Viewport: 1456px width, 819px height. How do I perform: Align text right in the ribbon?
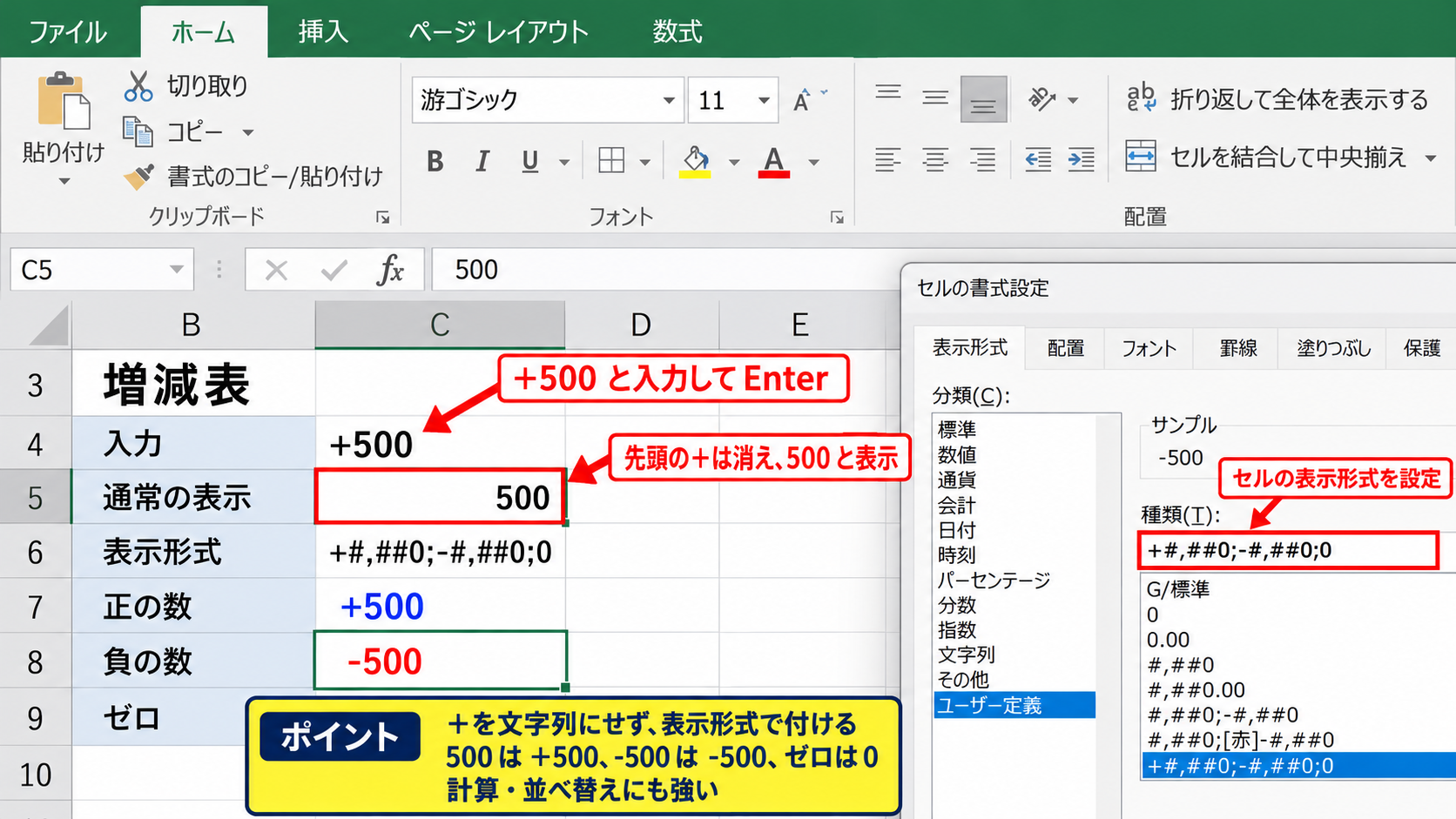pos(983,159)
